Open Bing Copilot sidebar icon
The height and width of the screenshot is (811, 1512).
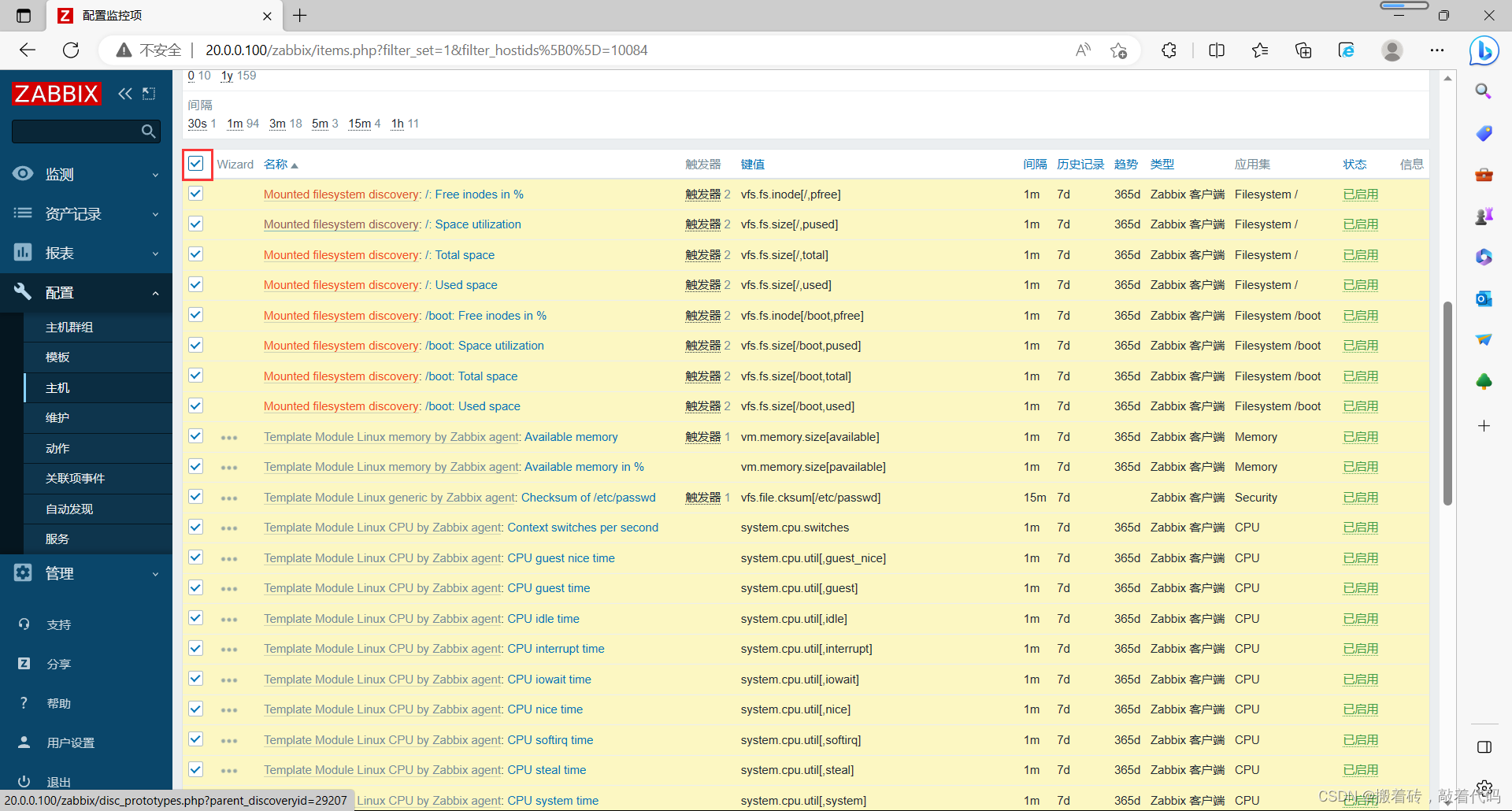pos(1484,50)
